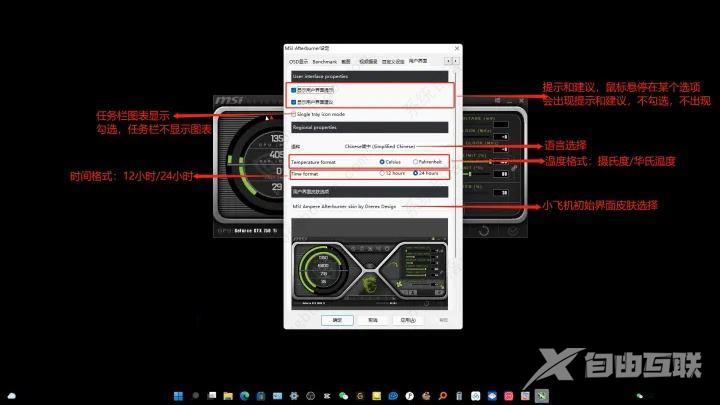Select Fahrenheit temperature format
Screen dimensions: 720x405
tap(415, 162)
